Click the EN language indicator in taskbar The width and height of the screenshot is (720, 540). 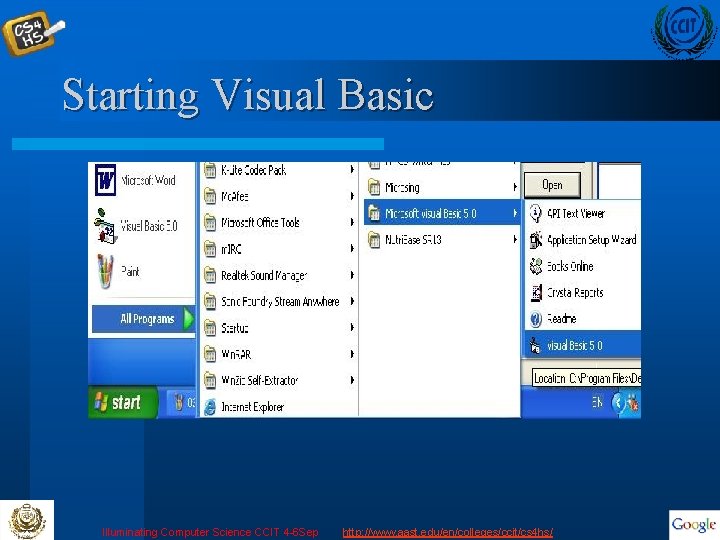(597, 402)
